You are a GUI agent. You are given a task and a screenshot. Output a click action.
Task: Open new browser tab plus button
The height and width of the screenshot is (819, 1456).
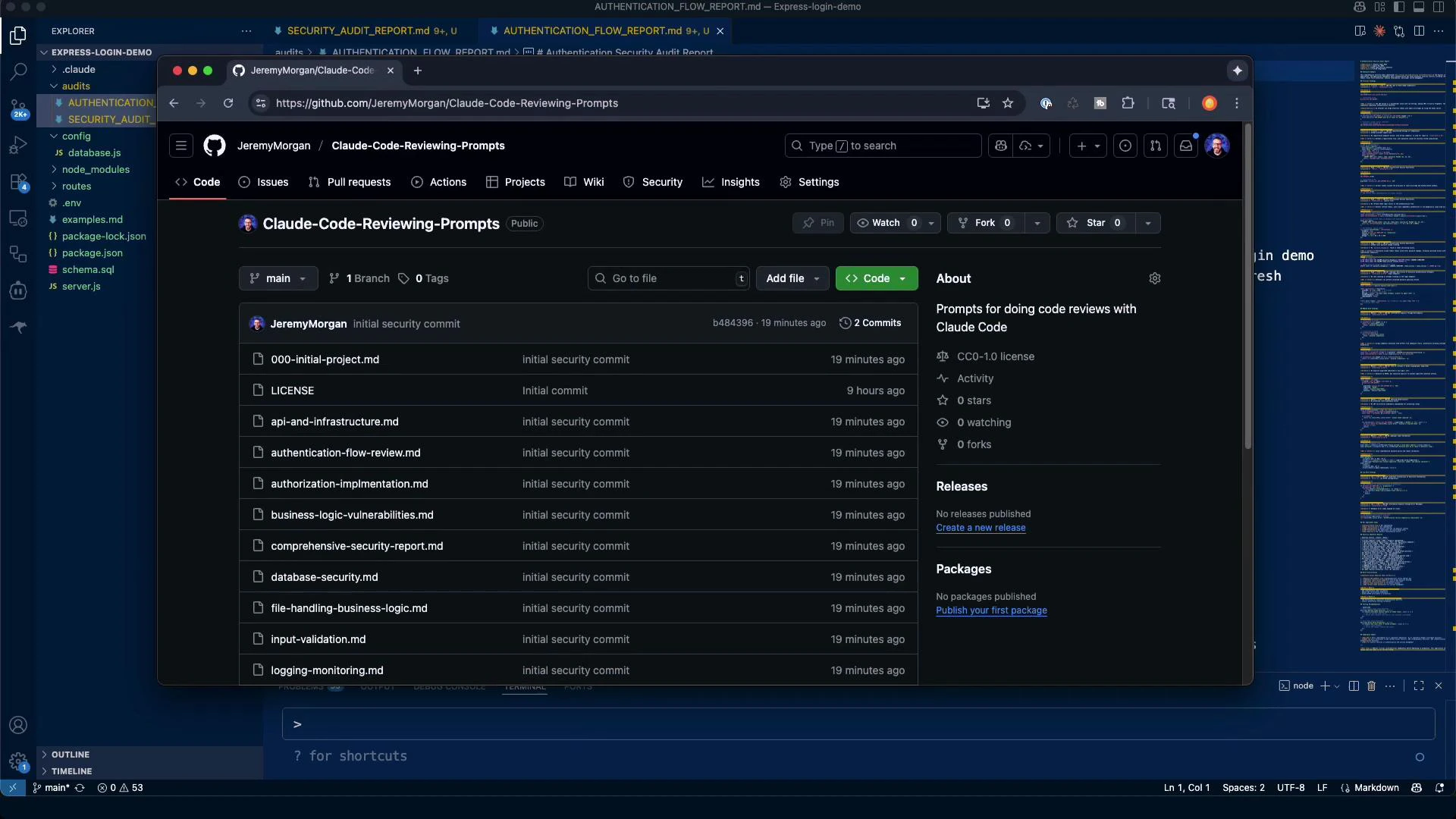(x=418, y=71)
